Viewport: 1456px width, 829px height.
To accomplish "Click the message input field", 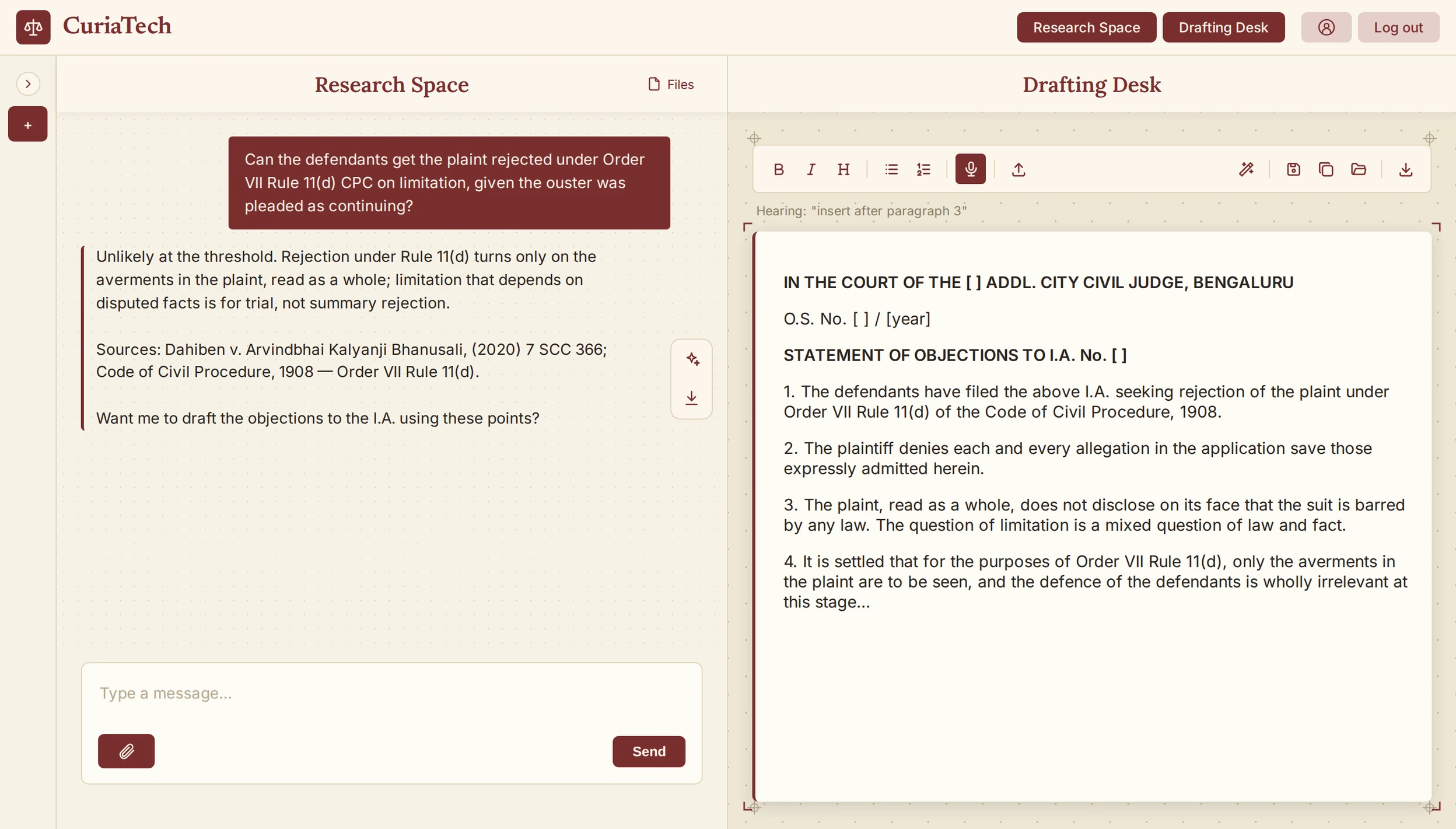I will point(391,694).
